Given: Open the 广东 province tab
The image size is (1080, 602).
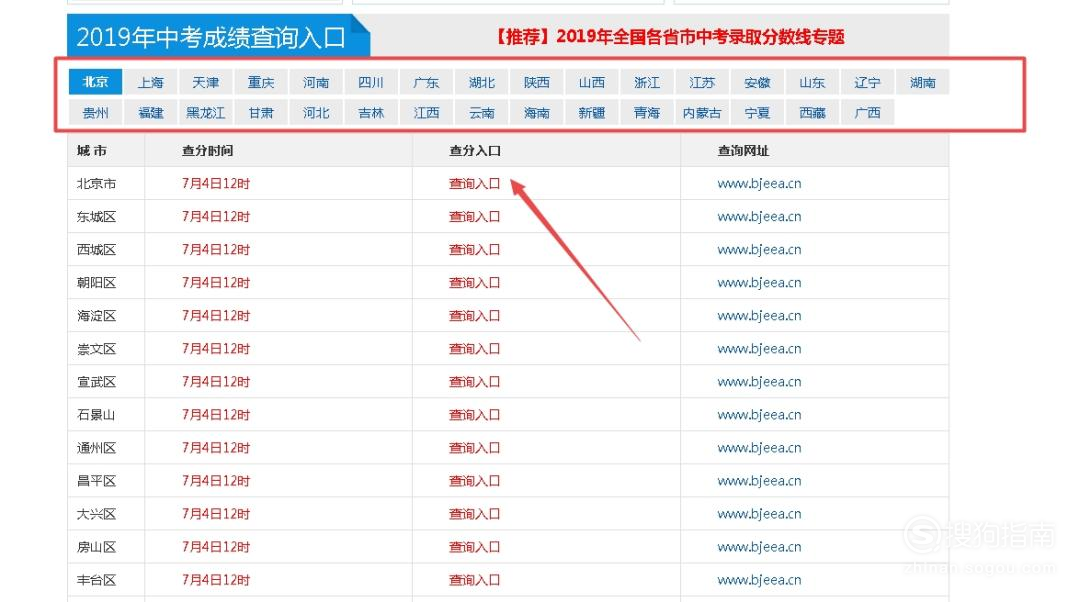Looking at the screenshot, I should point(426,82).
